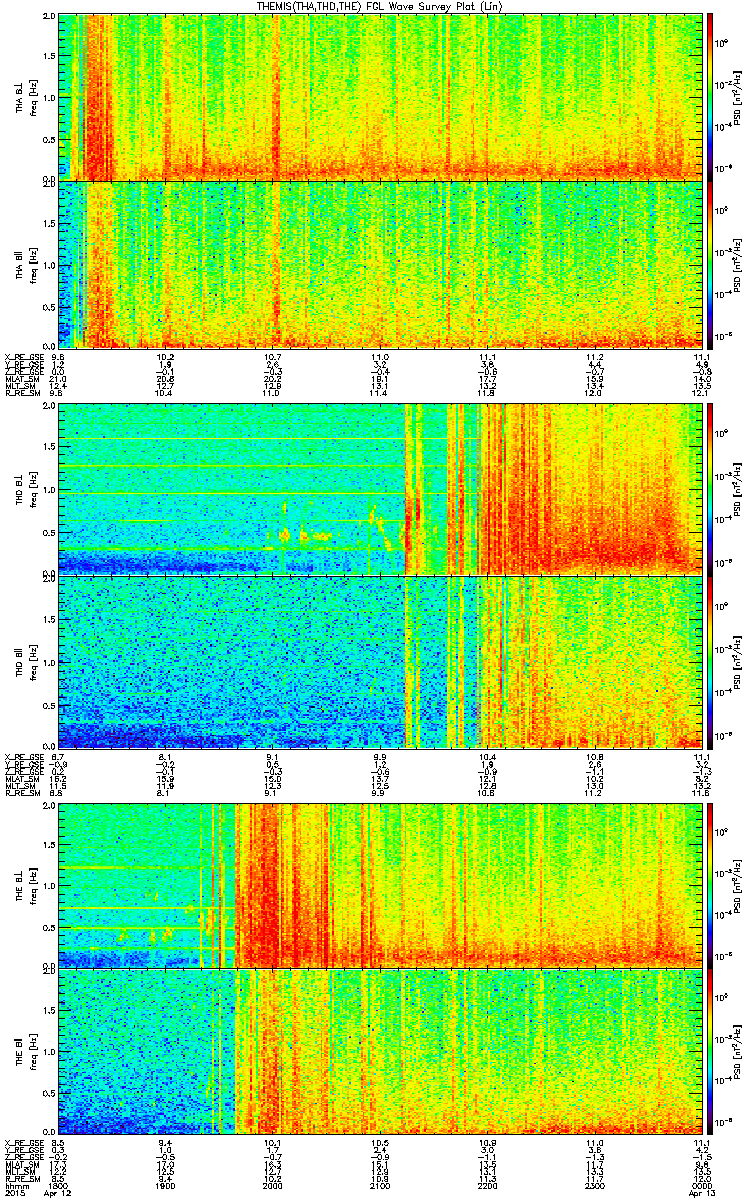Click the 'THA BL freq [Hz]' axis label
The width and height of the screenshot is (750, 1200).
pos(26,97)
